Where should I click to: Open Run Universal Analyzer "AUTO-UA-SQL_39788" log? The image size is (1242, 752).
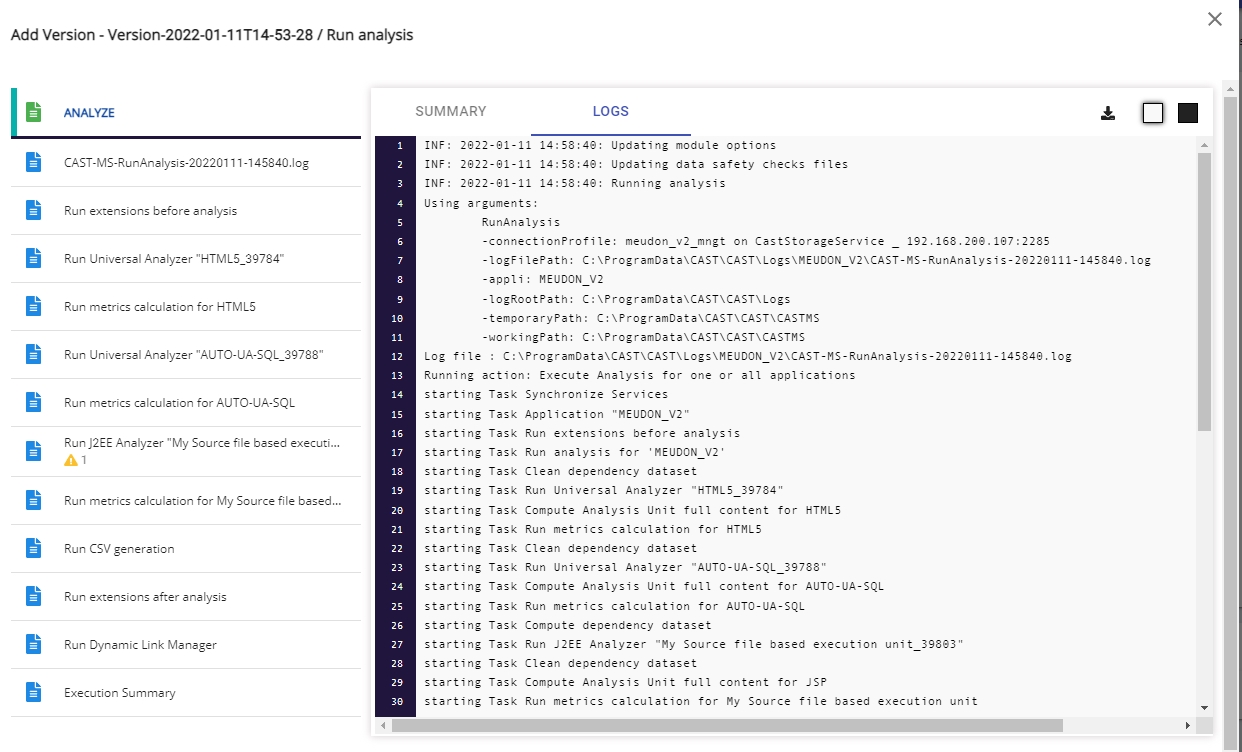(186, 354)
